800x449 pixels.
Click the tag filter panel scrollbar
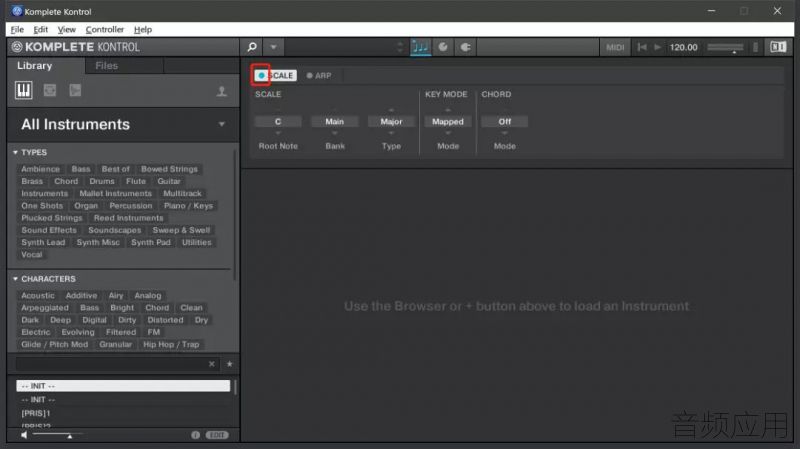tap(235, 214)
